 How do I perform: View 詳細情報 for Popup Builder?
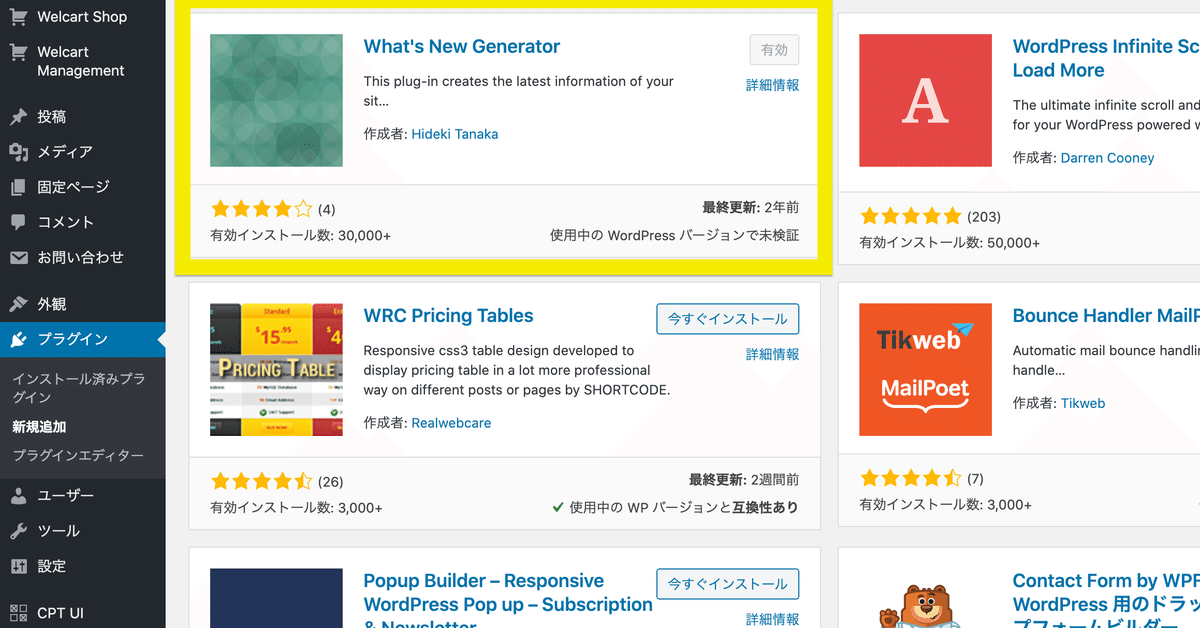click(x=772, y=620)
